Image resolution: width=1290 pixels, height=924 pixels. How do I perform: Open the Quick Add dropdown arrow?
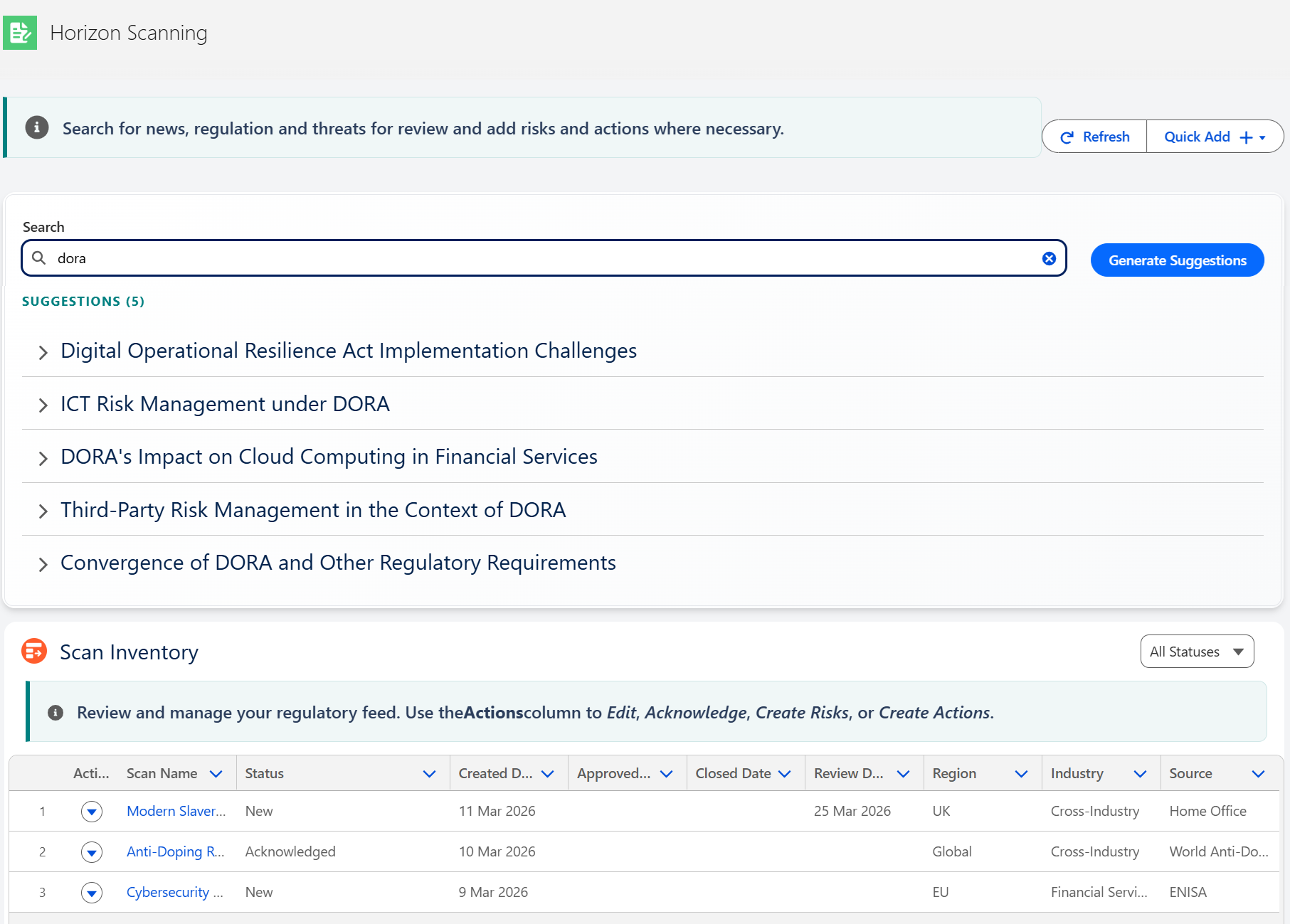pyautogui.click(x=1263, y=137)
